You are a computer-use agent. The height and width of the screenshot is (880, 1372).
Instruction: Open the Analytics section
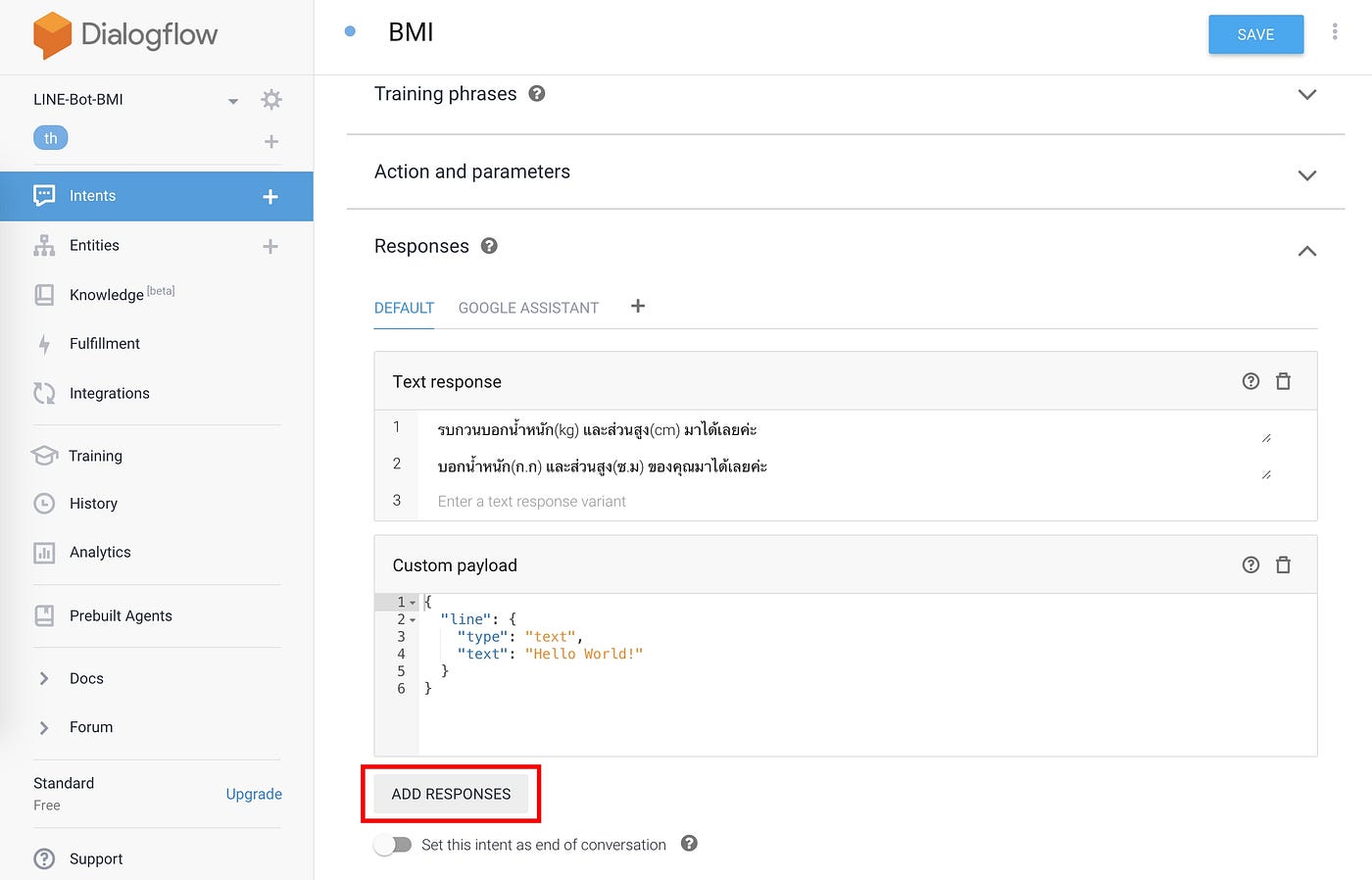100,552
